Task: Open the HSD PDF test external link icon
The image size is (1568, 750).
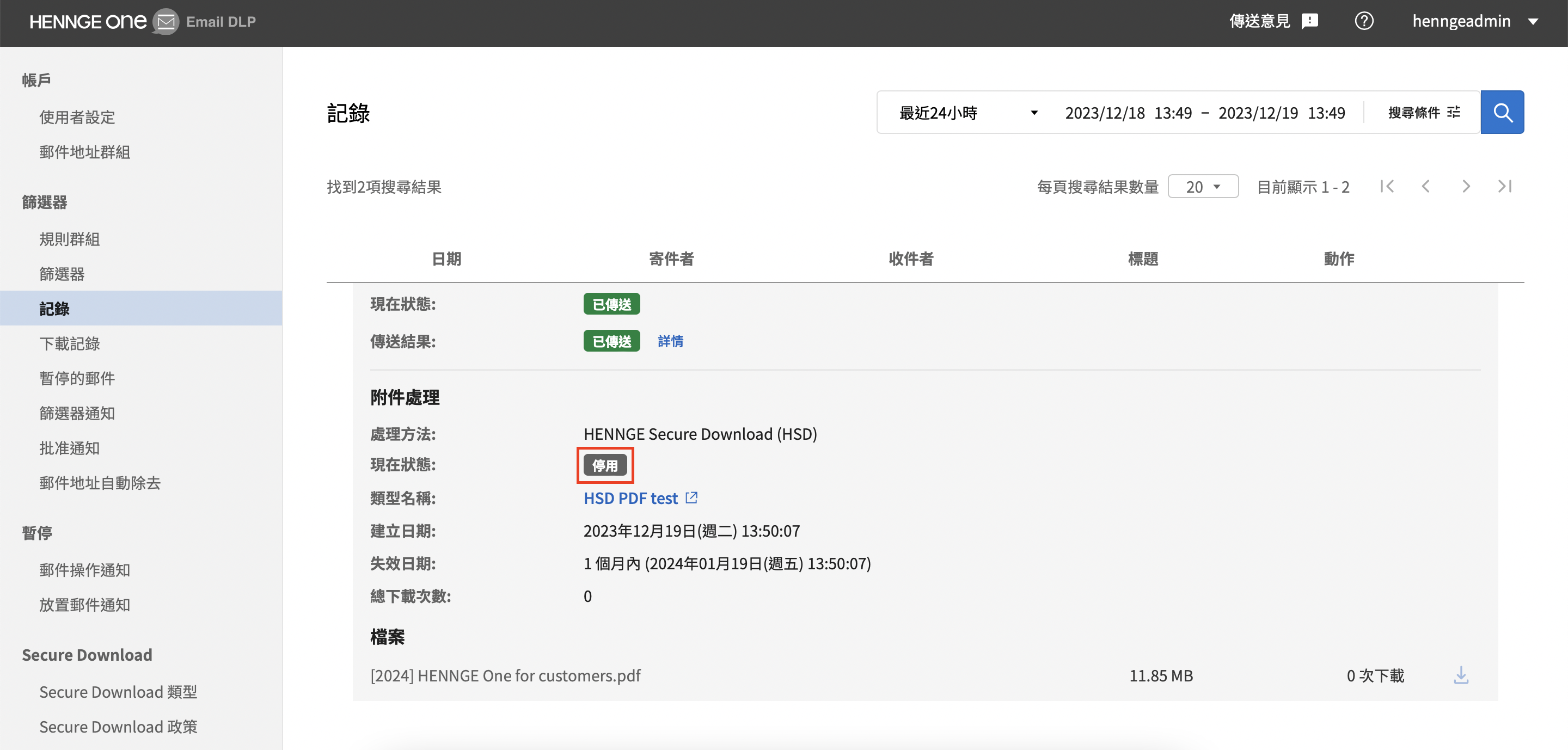Action: 691,497
